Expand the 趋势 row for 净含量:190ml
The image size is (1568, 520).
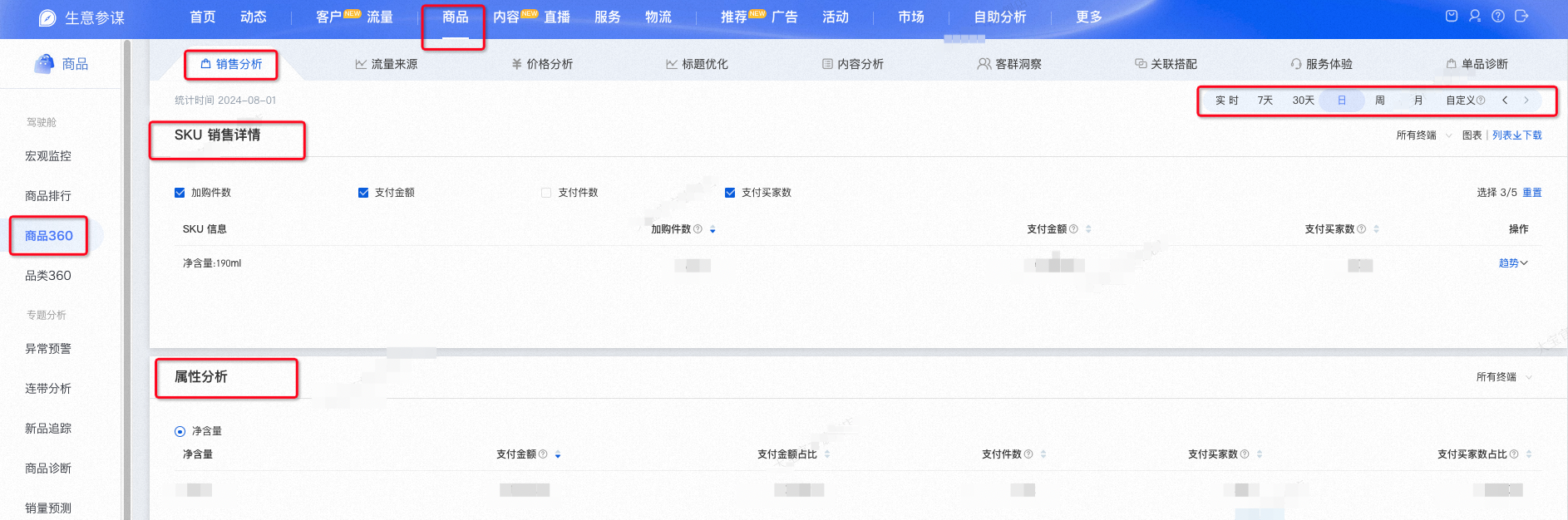[1513, 263]
